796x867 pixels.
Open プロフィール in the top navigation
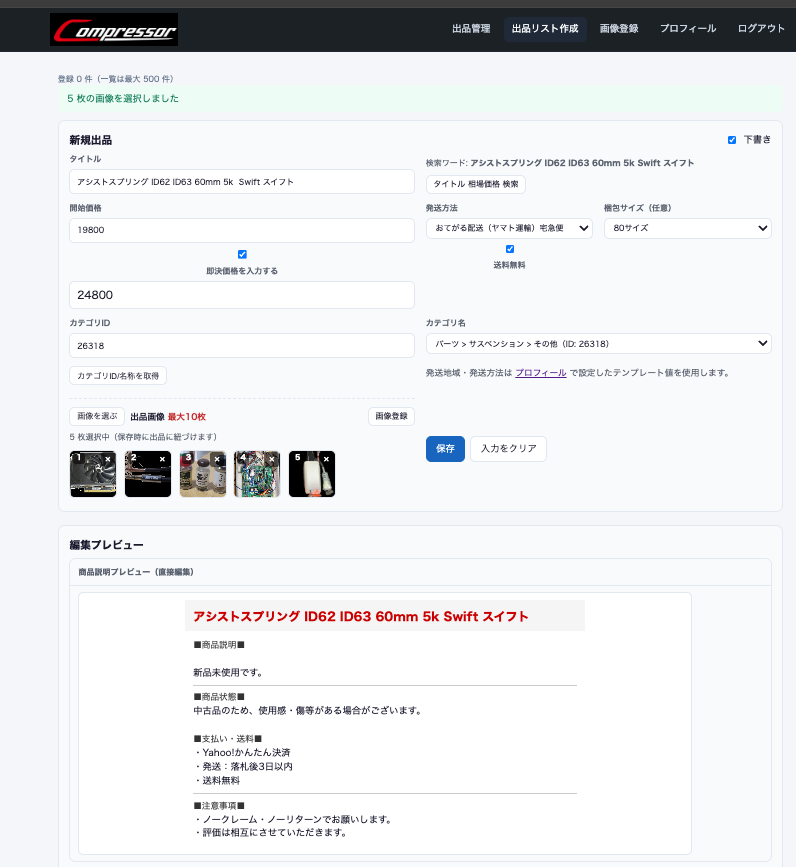688,29
